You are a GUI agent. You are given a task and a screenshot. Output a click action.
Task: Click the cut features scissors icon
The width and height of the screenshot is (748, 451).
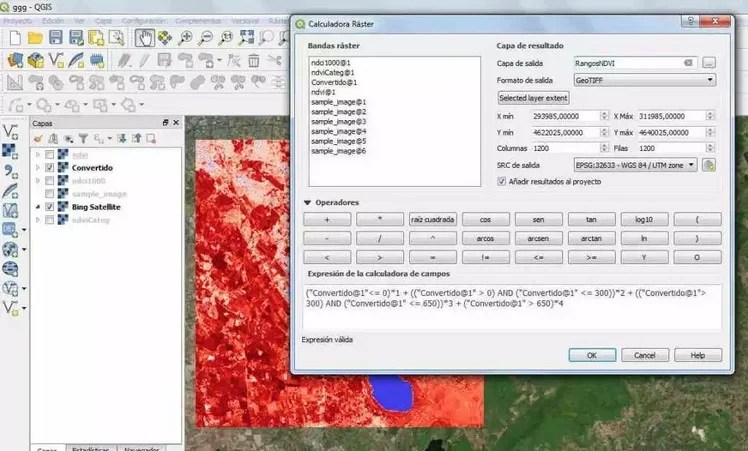(274, 61)
